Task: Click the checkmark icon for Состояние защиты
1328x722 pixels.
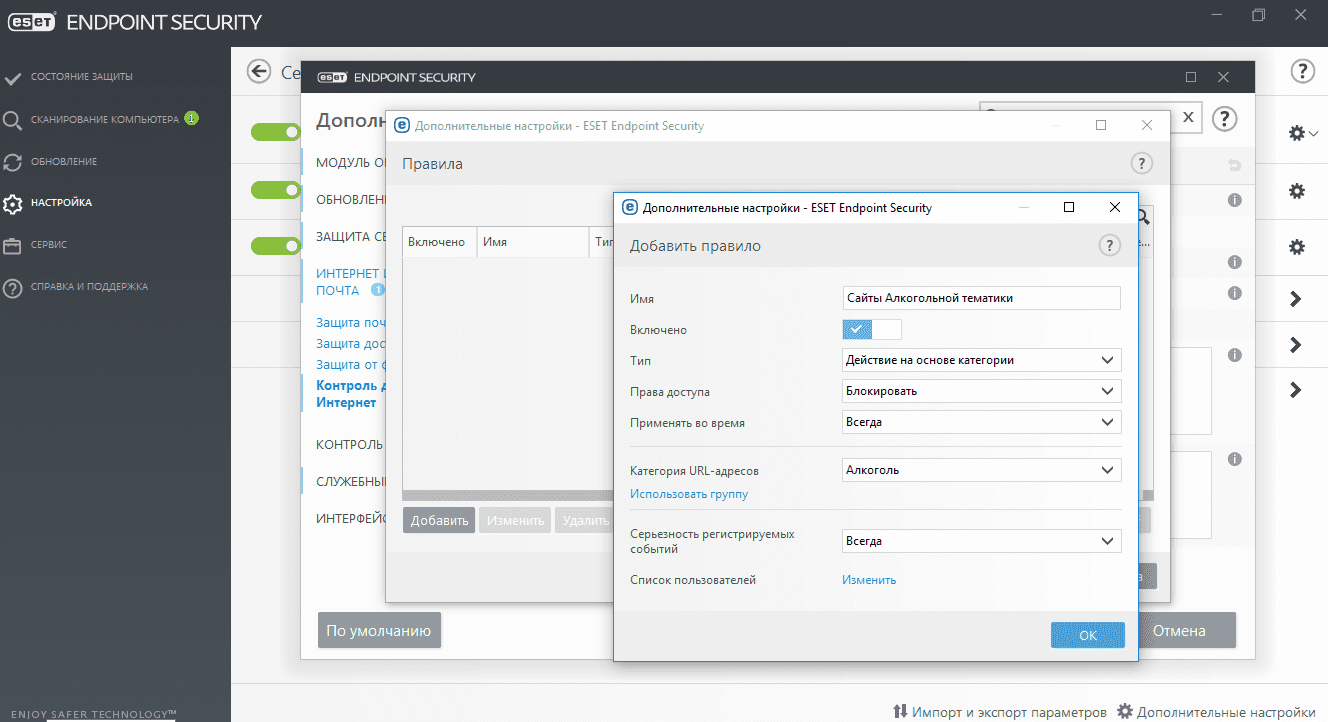Action: [13, 77]
